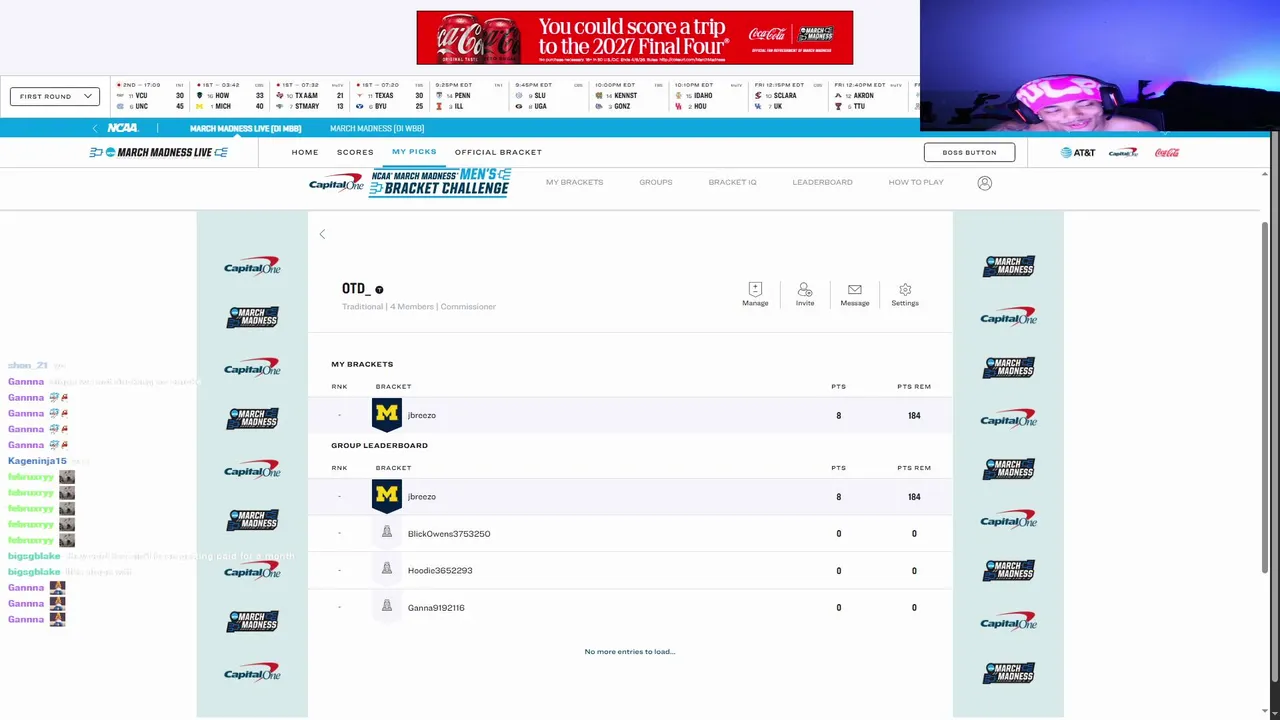Click Michigan logo in Group Leaderboard row
The height and width of the screenshot is (720, 1280).
(387, 496)
